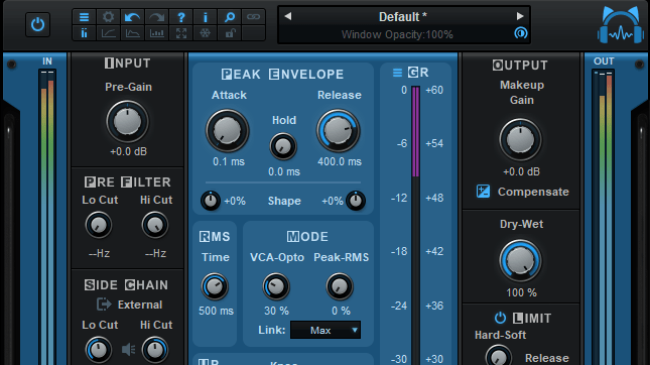
Task: Click the Pre Filter Lo Cut knob
Action: [x=99, y=225]
